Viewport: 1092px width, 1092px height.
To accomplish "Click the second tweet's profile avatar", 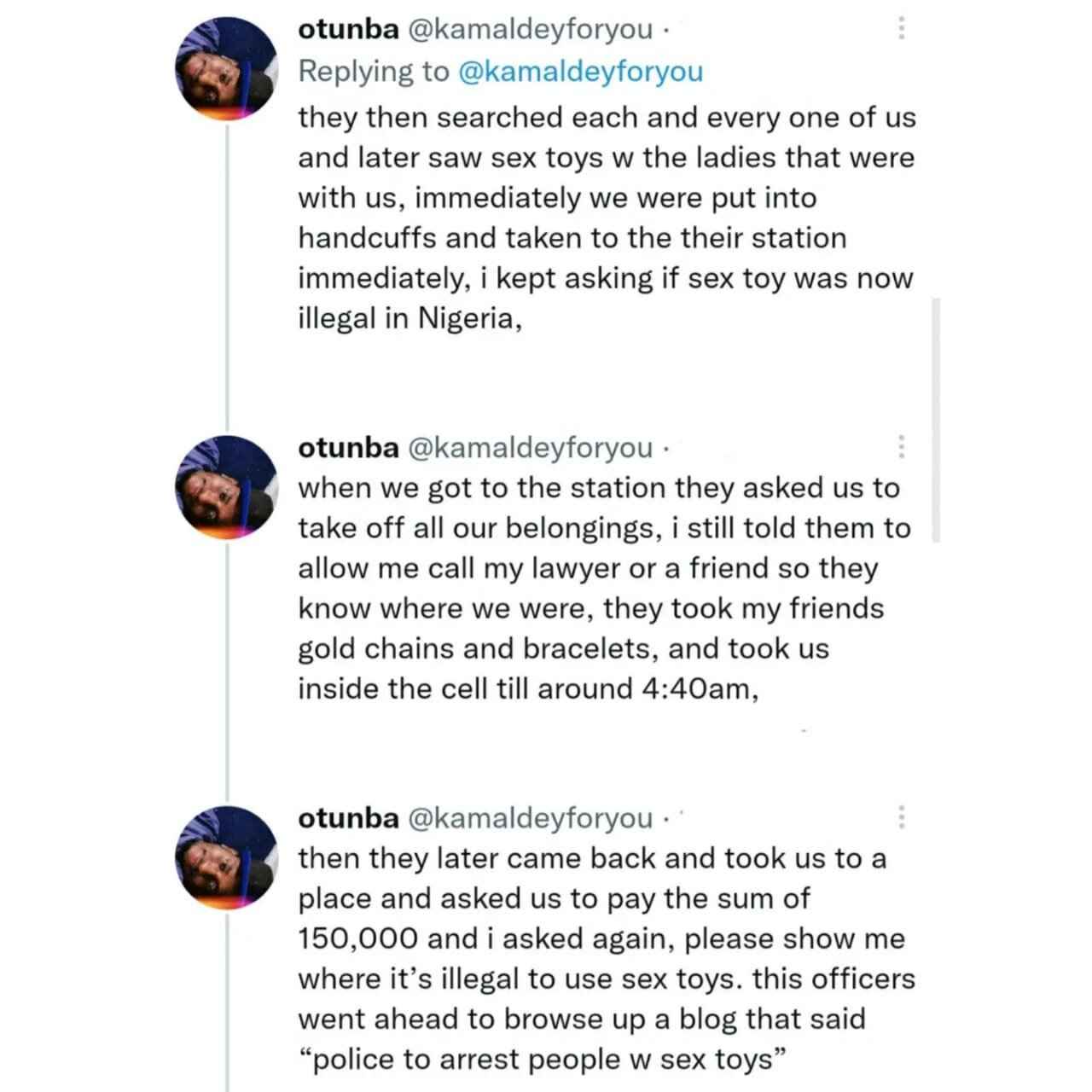I will 227,488.
